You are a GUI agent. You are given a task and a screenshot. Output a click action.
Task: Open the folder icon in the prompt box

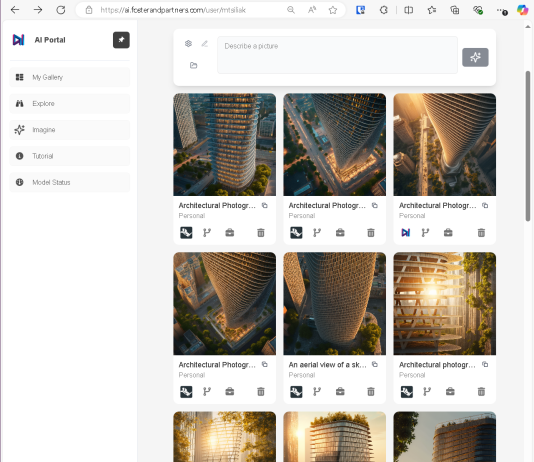(x=193, y=65)
